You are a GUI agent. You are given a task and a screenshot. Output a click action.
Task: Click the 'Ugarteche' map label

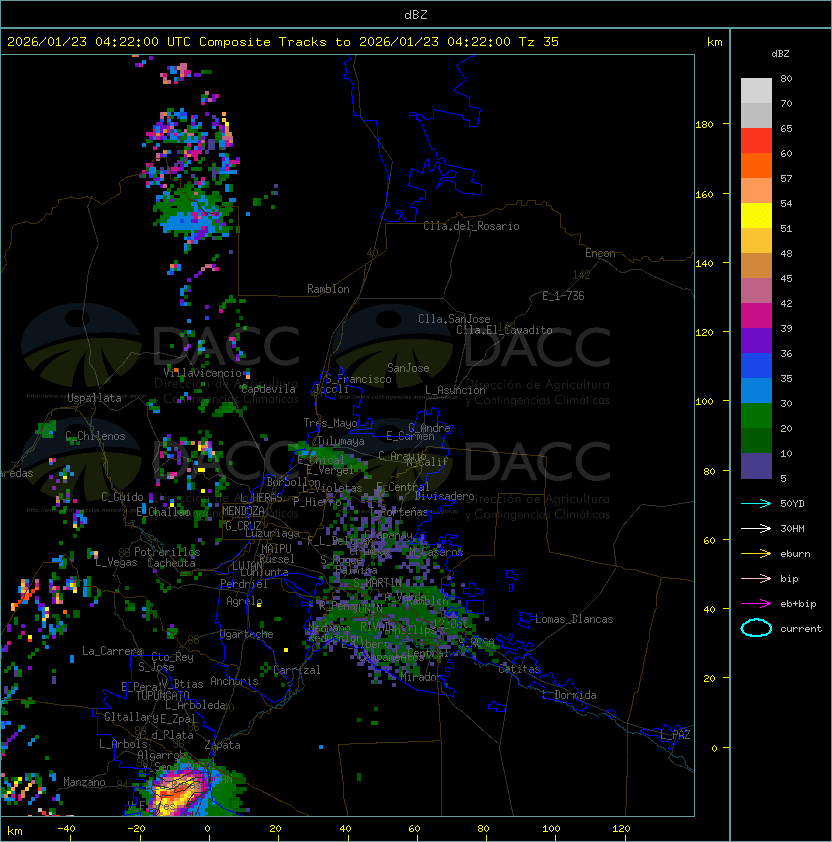click(247, 634)
